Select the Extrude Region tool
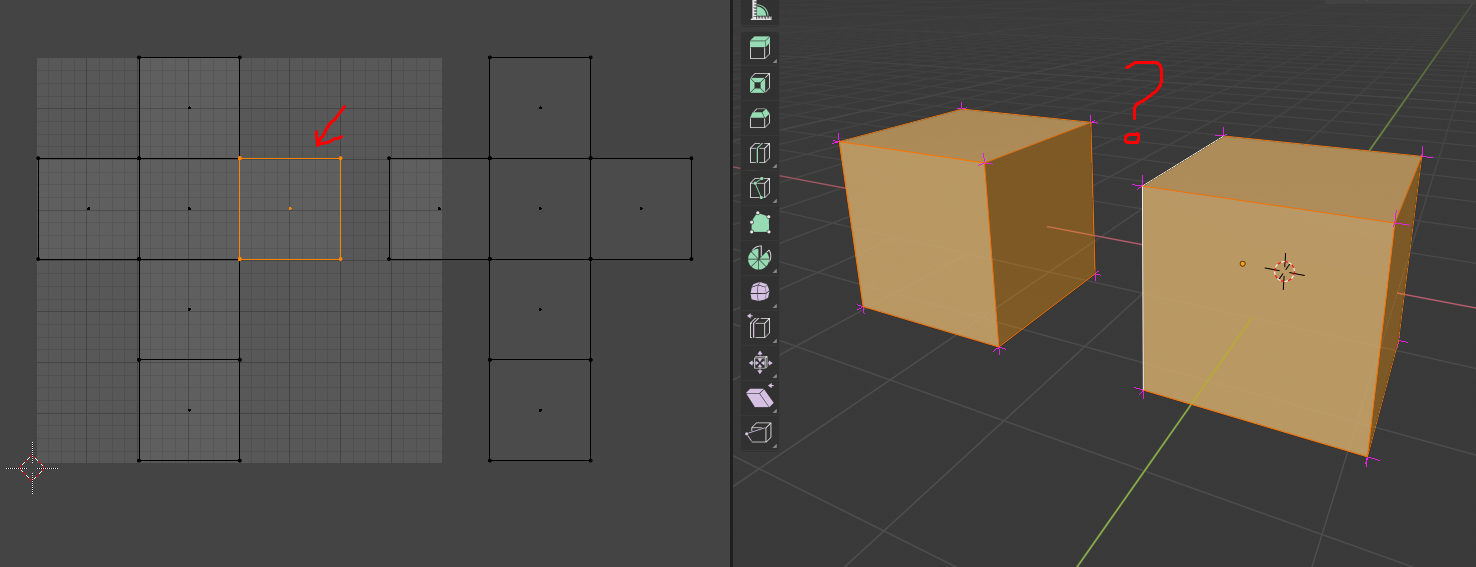Viewport: 1476px width, 567px height. [760, 48]
